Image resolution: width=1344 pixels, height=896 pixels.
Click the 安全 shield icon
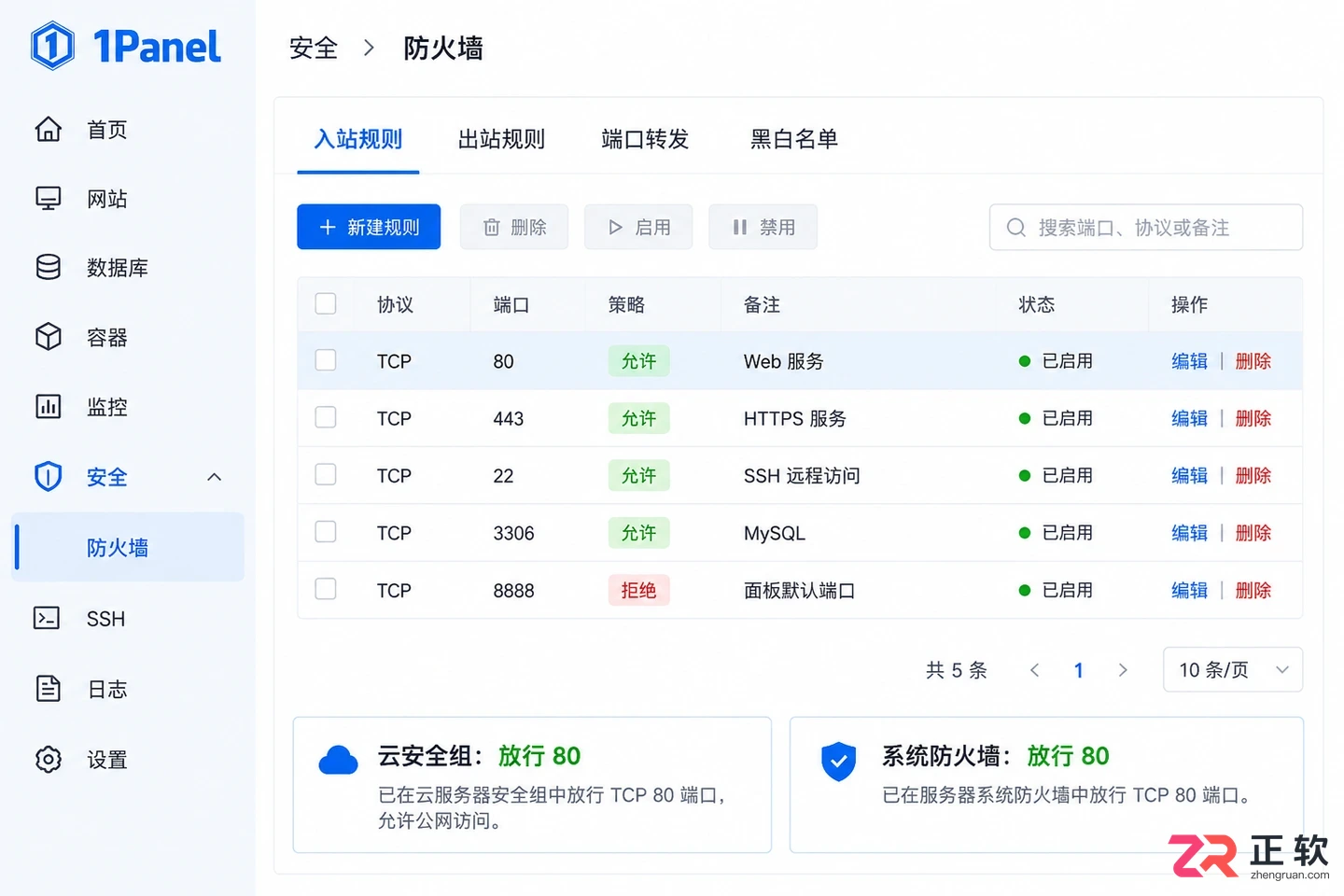[x=49, y=477]
